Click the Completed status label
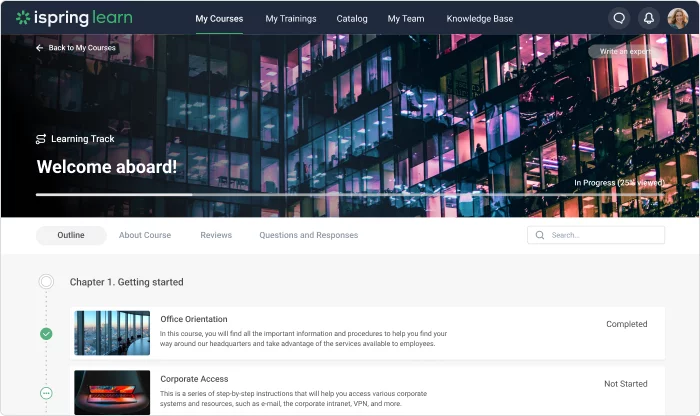 (626, 324)
